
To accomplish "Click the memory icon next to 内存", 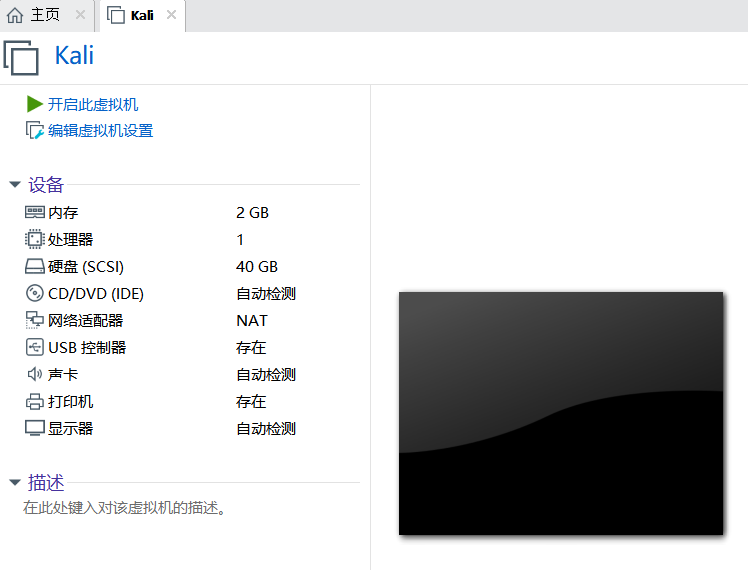I will click(35, 212).
